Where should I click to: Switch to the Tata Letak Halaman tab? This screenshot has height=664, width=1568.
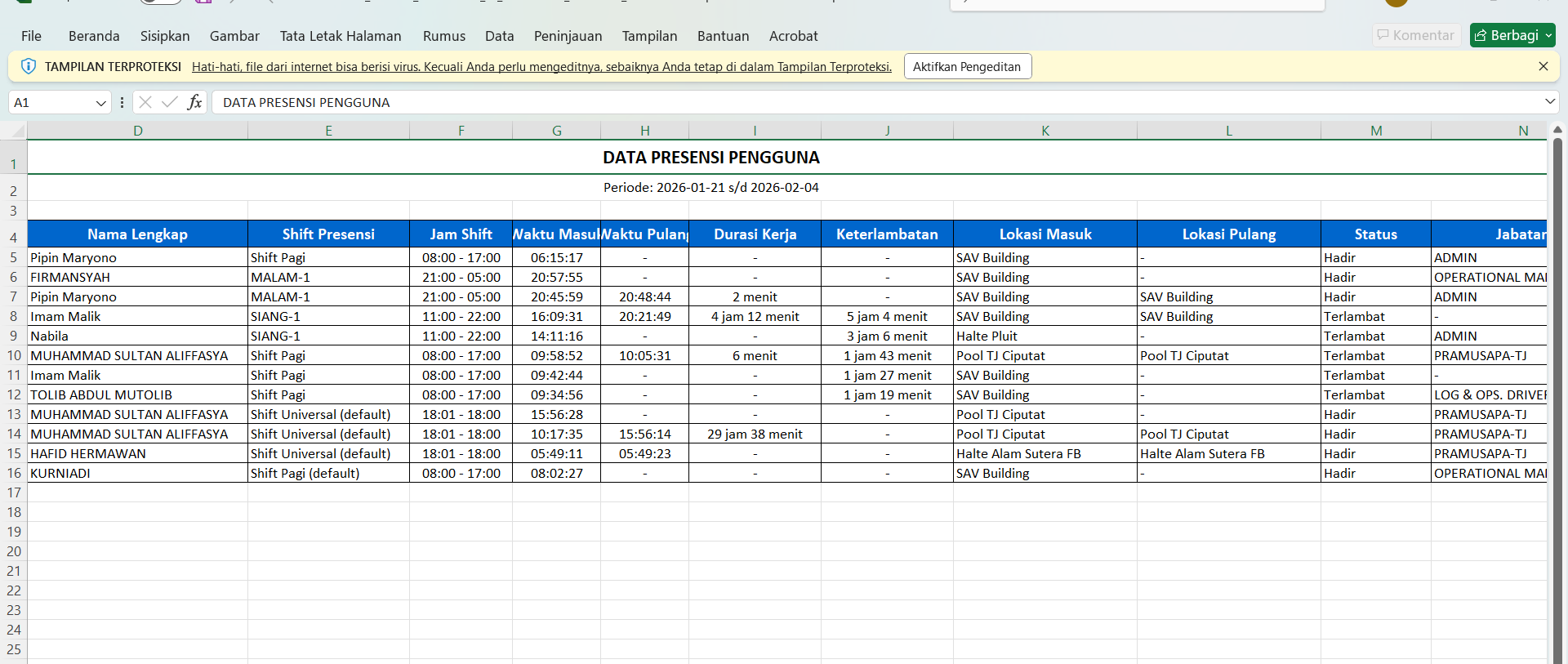[x=341, y=36]
